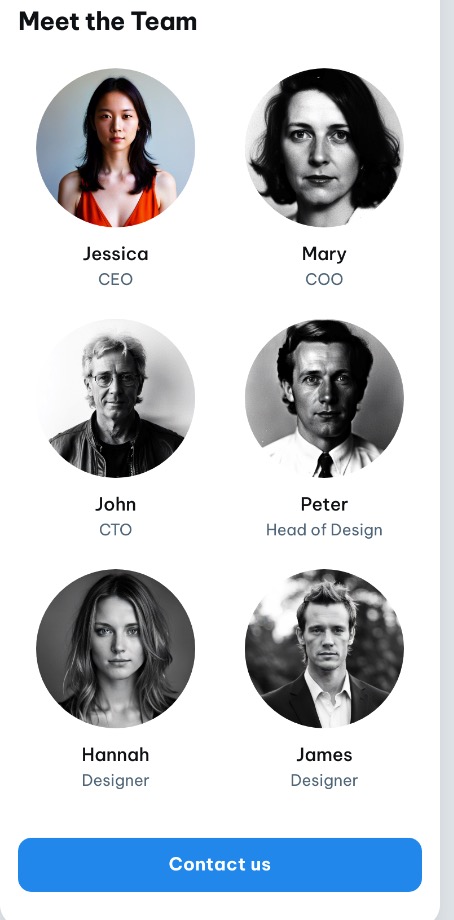Click the name Mary
454x920 pixels.
click(x=324, y=254)
